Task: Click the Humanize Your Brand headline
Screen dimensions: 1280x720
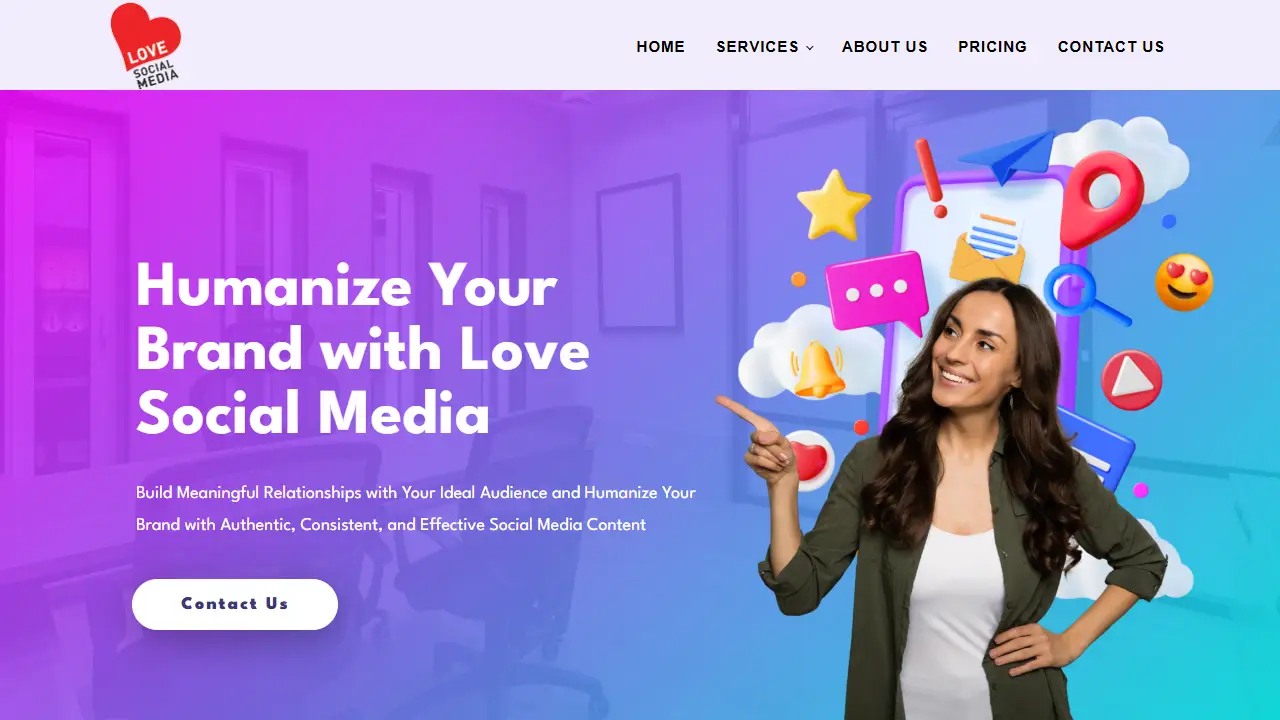Action: 363,349
